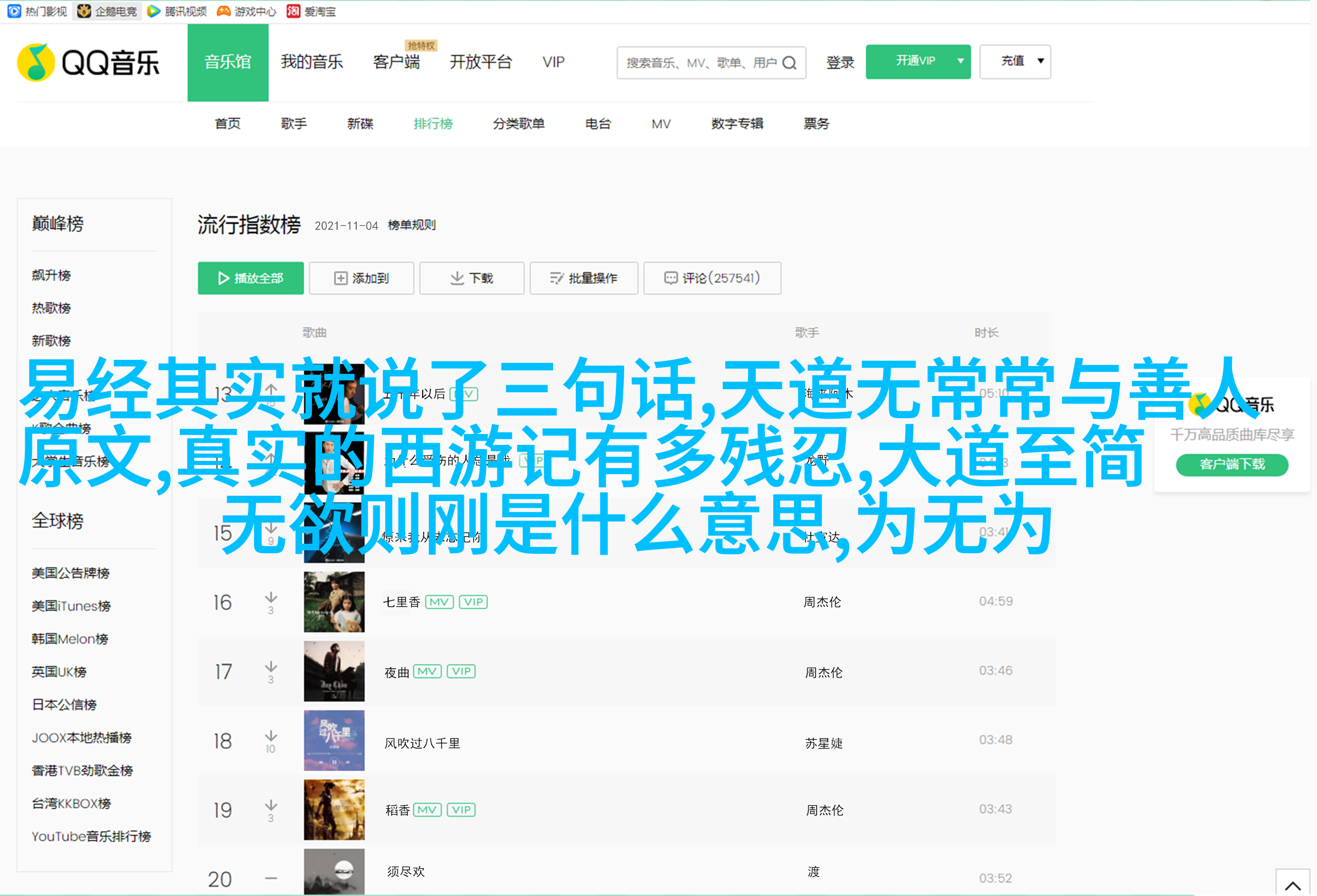Click 批量操作 button

pyautogui.click(x=584, y=278)
